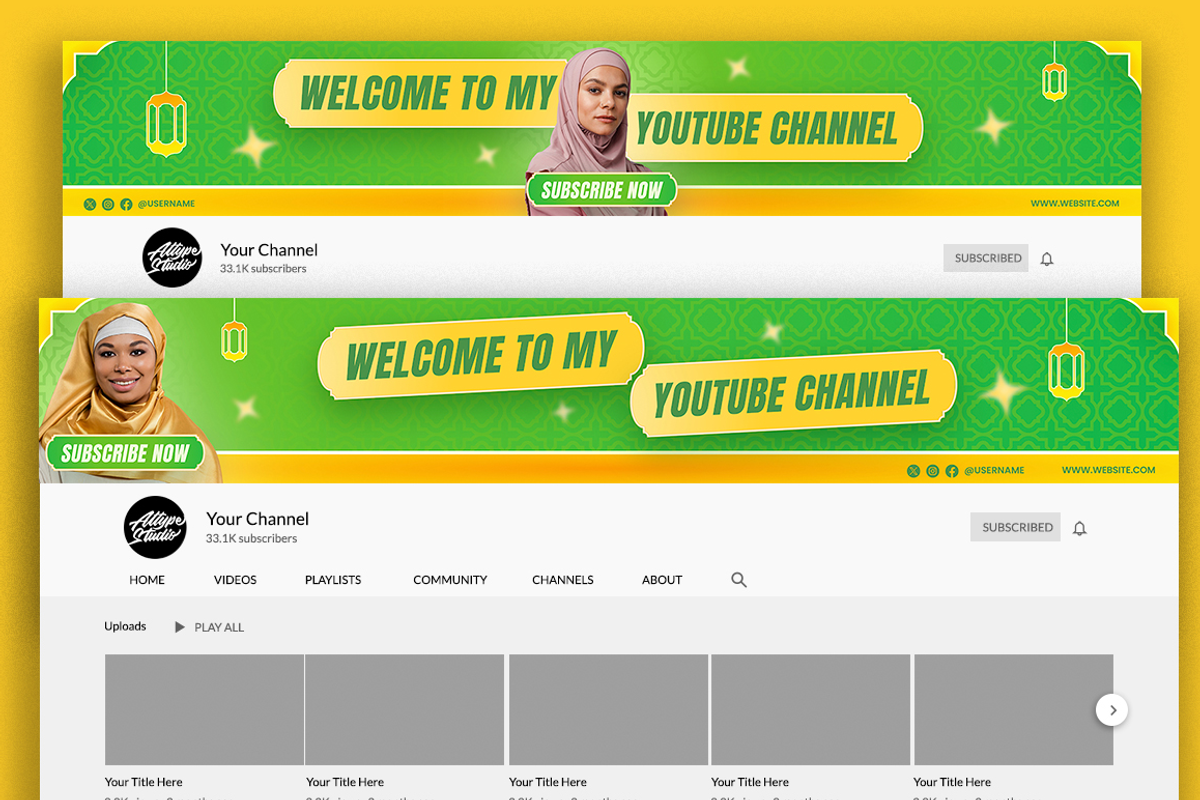
Task: Open the PLAYLISTS tab
Action: point(333,580)
